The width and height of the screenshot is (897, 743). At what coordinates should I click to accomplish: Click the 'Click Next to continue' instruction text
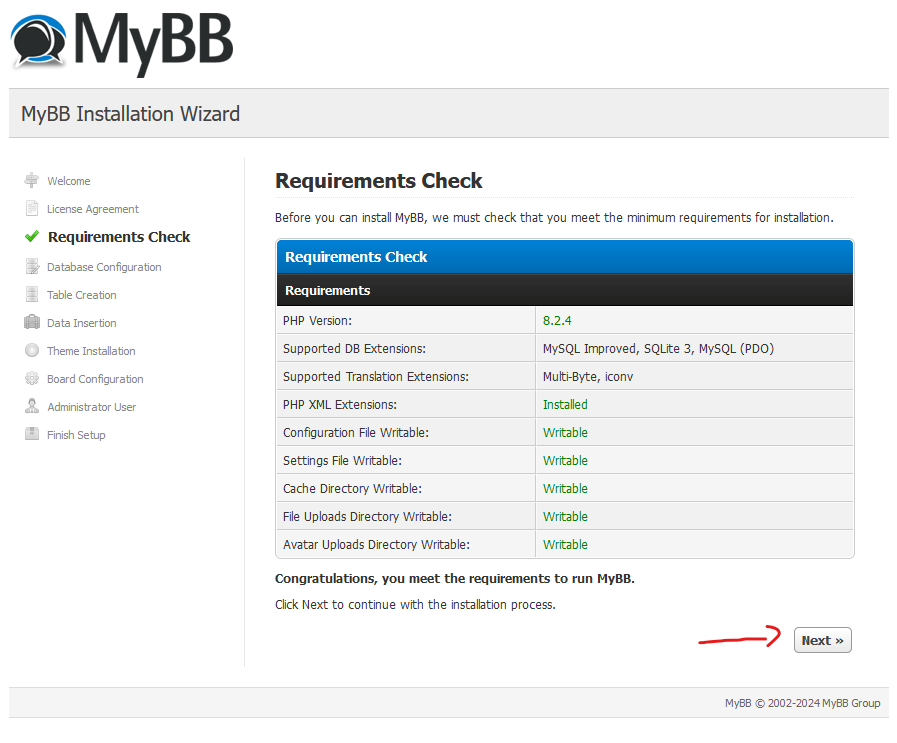click(415, 605)
